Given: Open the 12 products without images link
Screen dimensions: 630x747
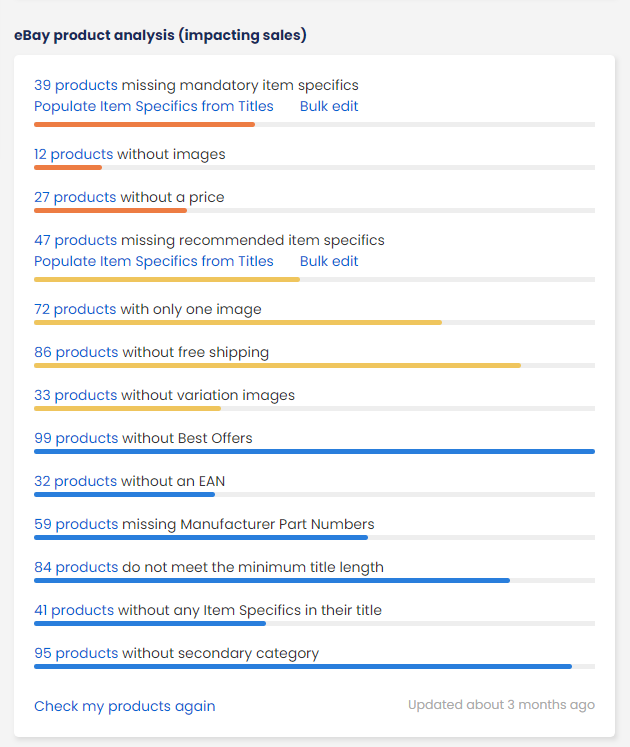Looking at the screenshot, I should (x=73, y=154).
